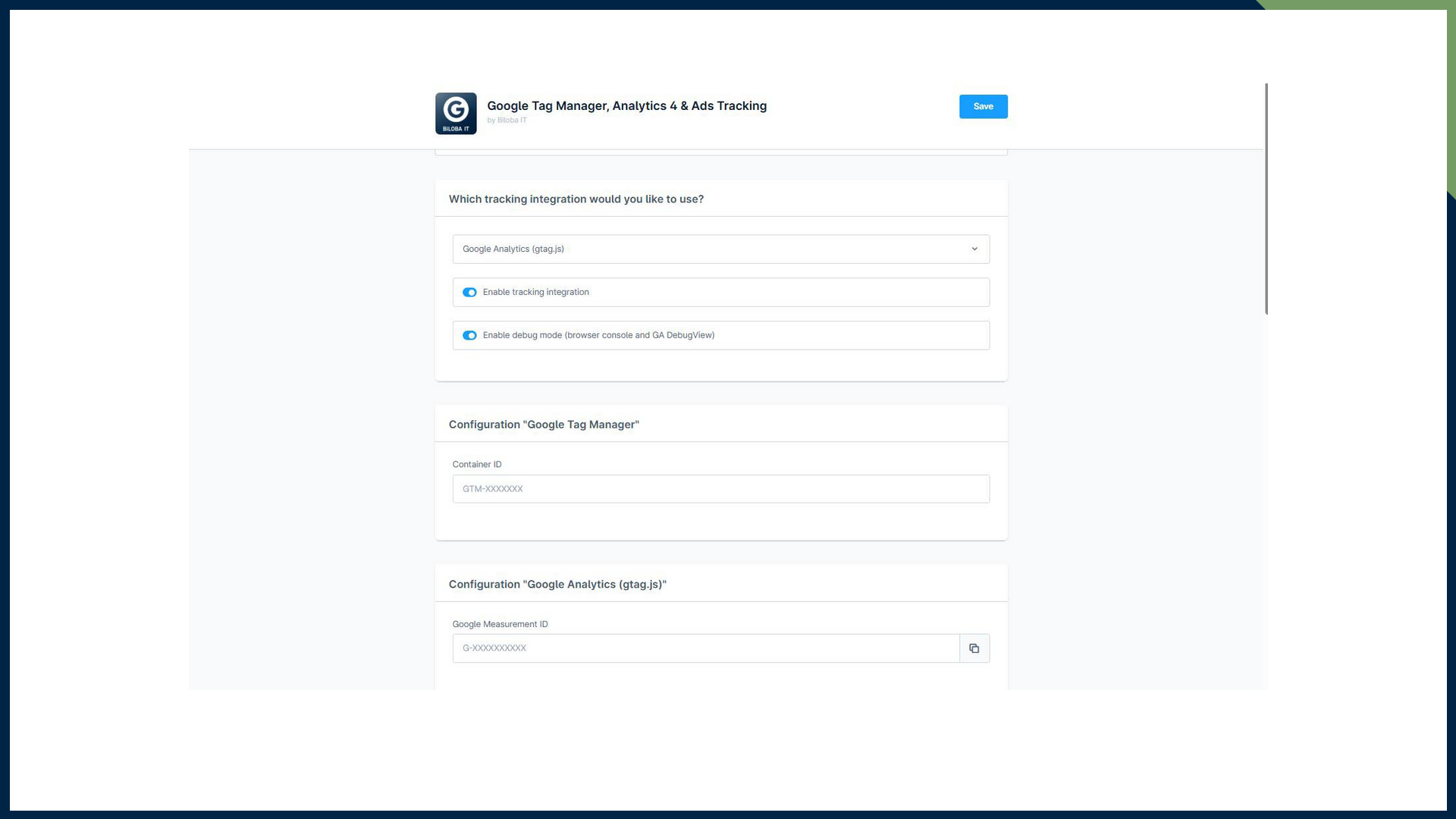This screenshot has height=819, width=1456.
Task: Click the Configuration "Google Analytics (gtag.js)" heading
Action: (557, 585)
